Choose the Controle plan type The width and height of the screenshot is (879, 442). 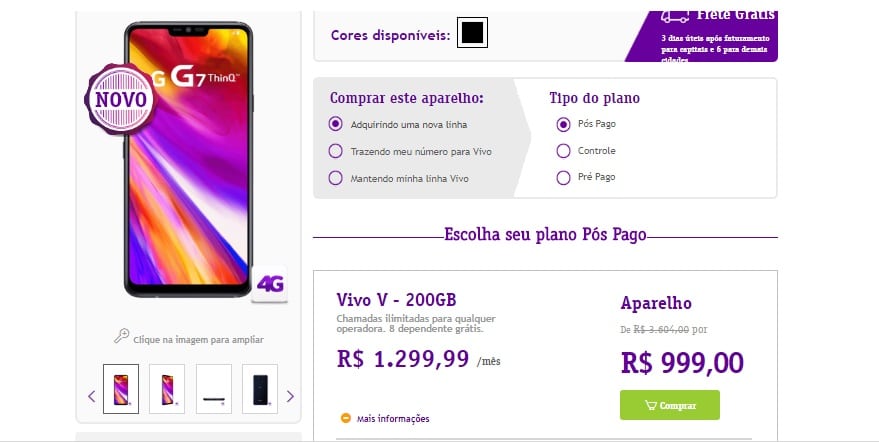point(563,151)
